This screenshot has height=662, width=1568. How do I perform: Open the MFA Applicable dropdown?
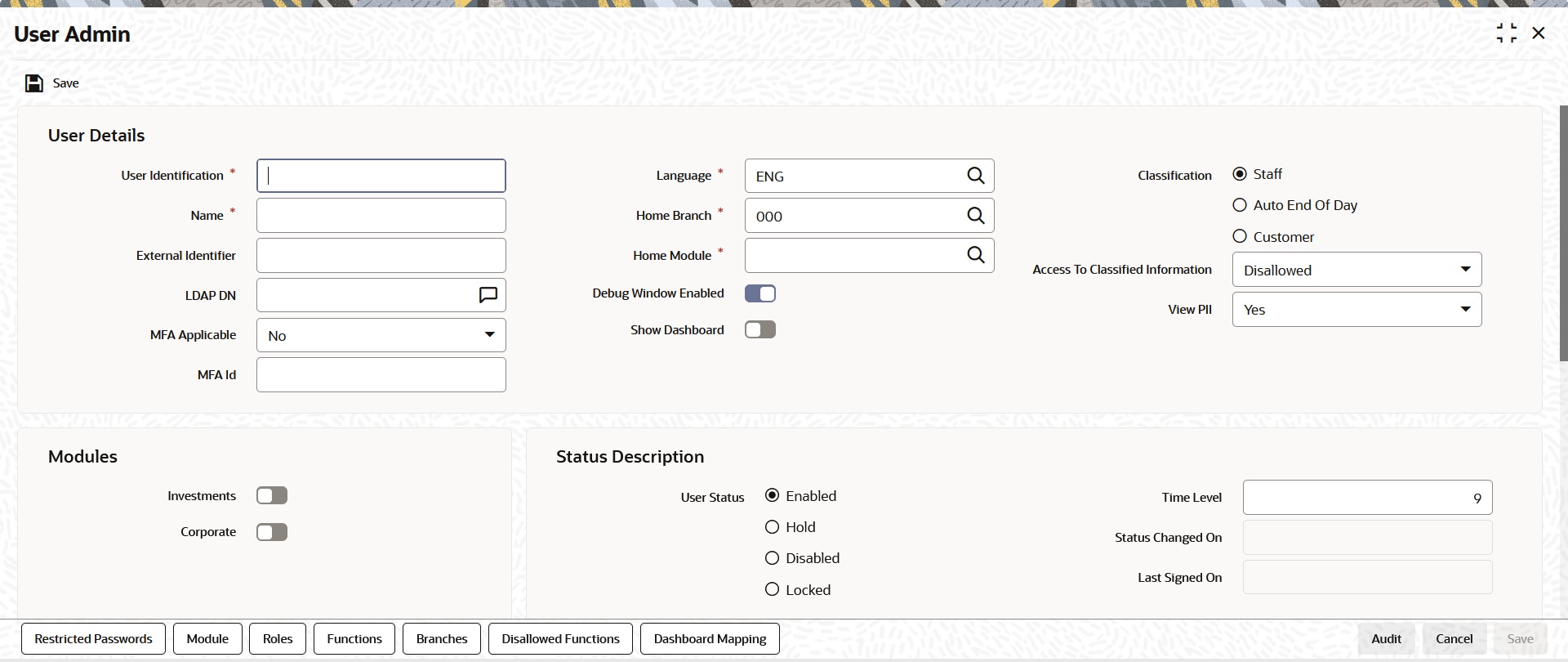[381, 335]
